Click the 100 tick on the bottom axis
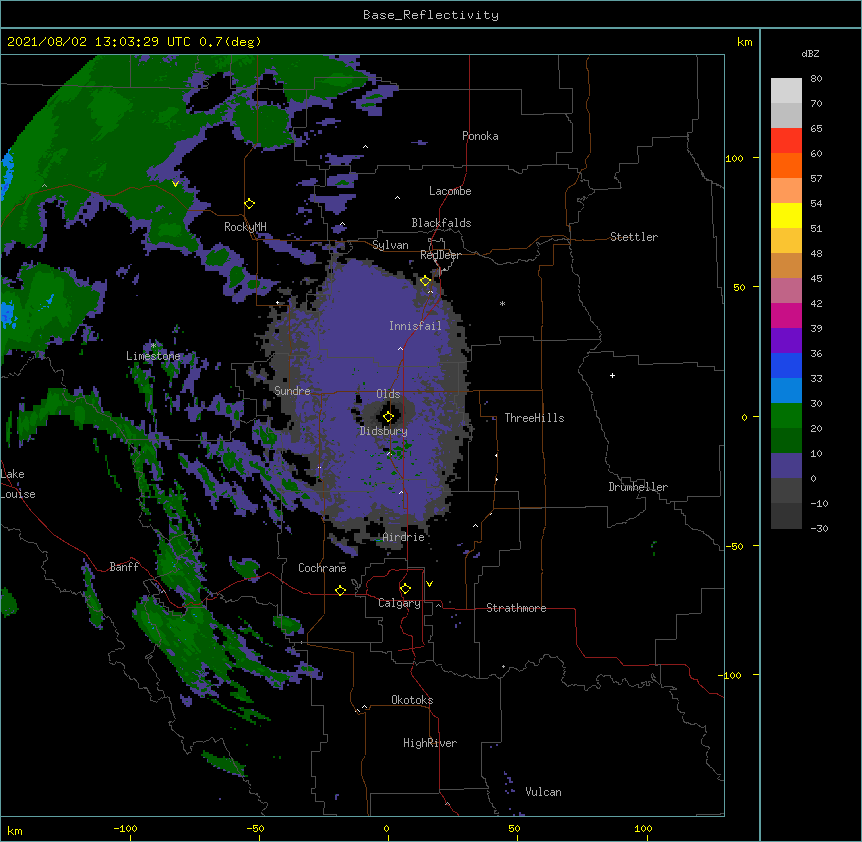 [x=643, y=829]
